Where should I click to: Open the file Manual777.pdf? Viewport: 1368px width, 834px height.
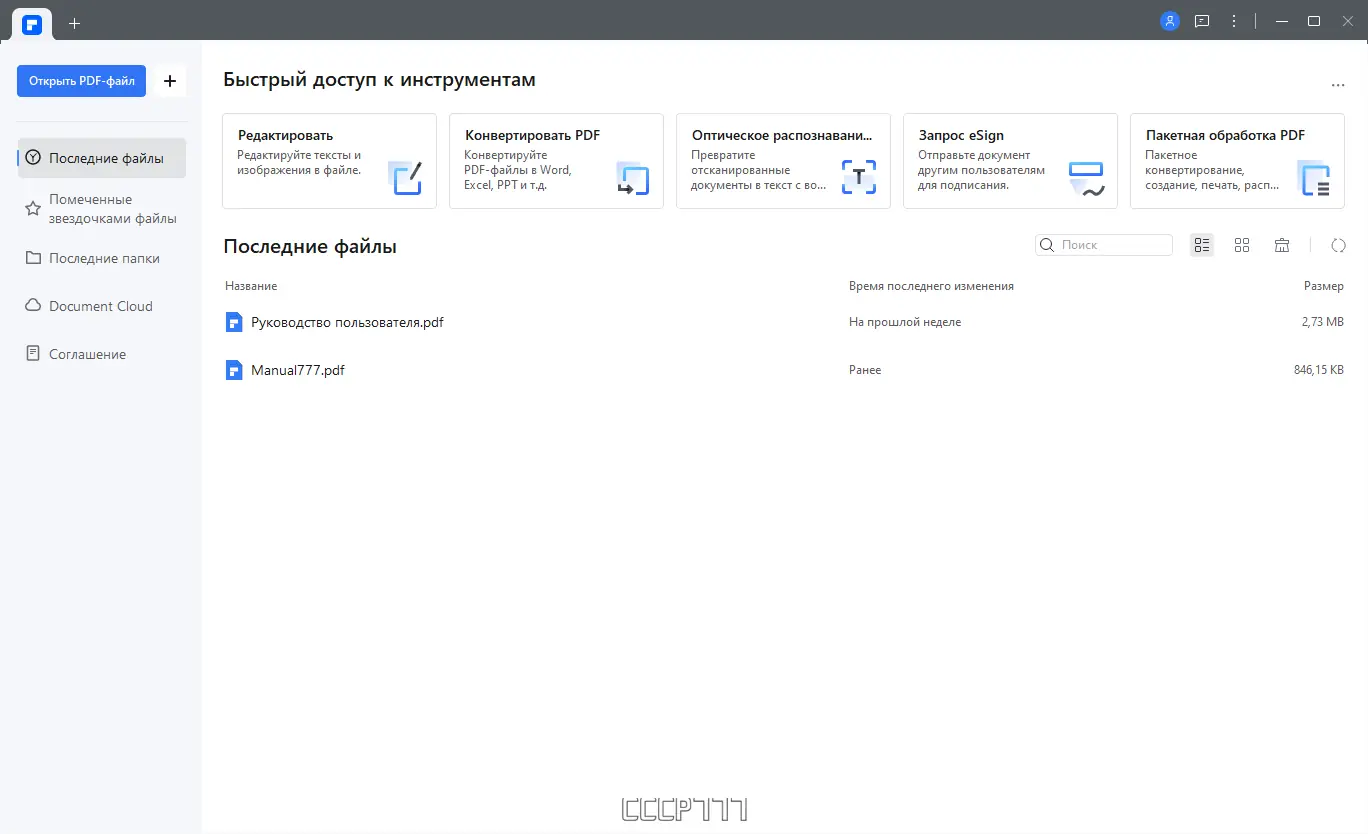pos(298,370)
